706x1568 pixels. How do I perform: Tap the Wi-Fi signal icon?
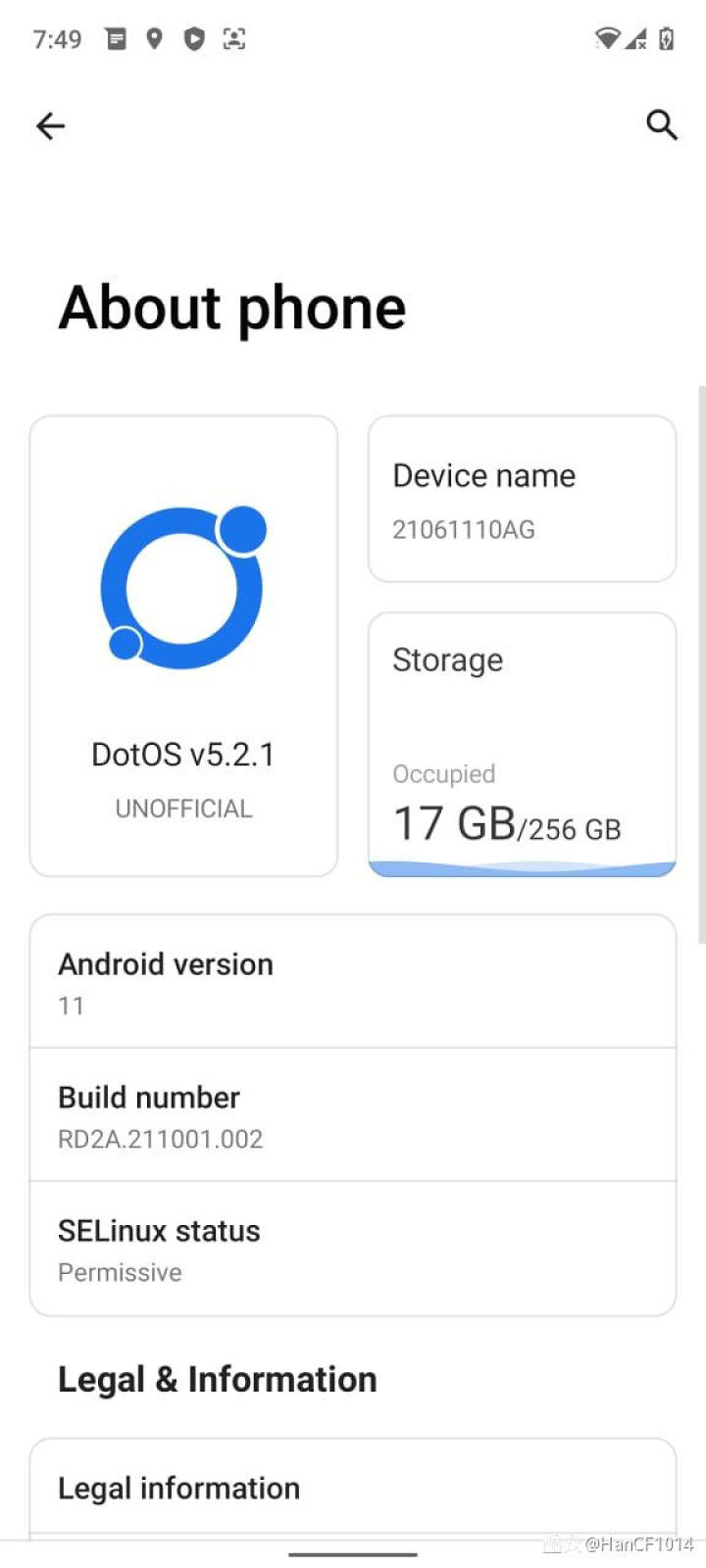tap(607, 39)
